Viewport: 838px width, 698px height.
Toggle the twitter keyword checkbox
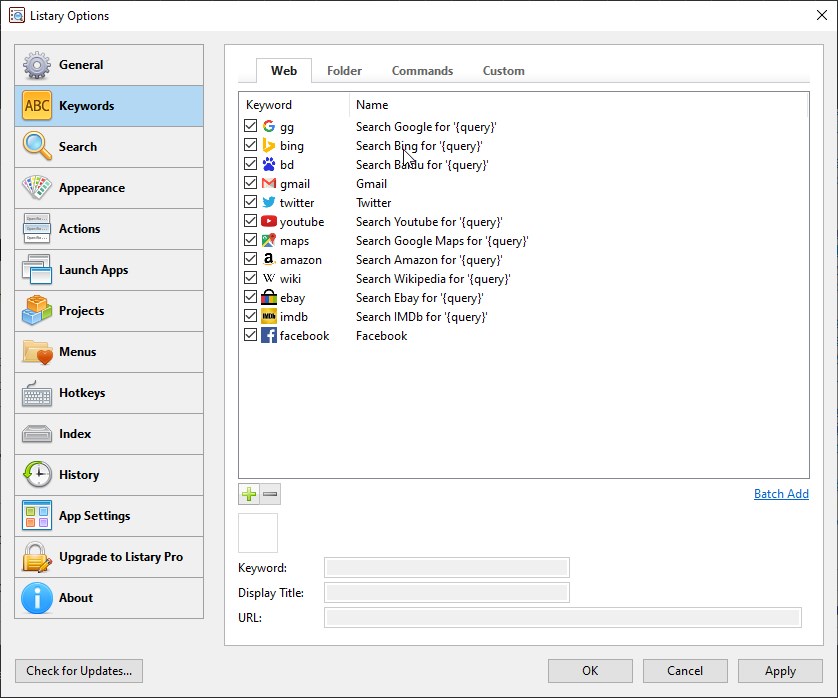250,201
